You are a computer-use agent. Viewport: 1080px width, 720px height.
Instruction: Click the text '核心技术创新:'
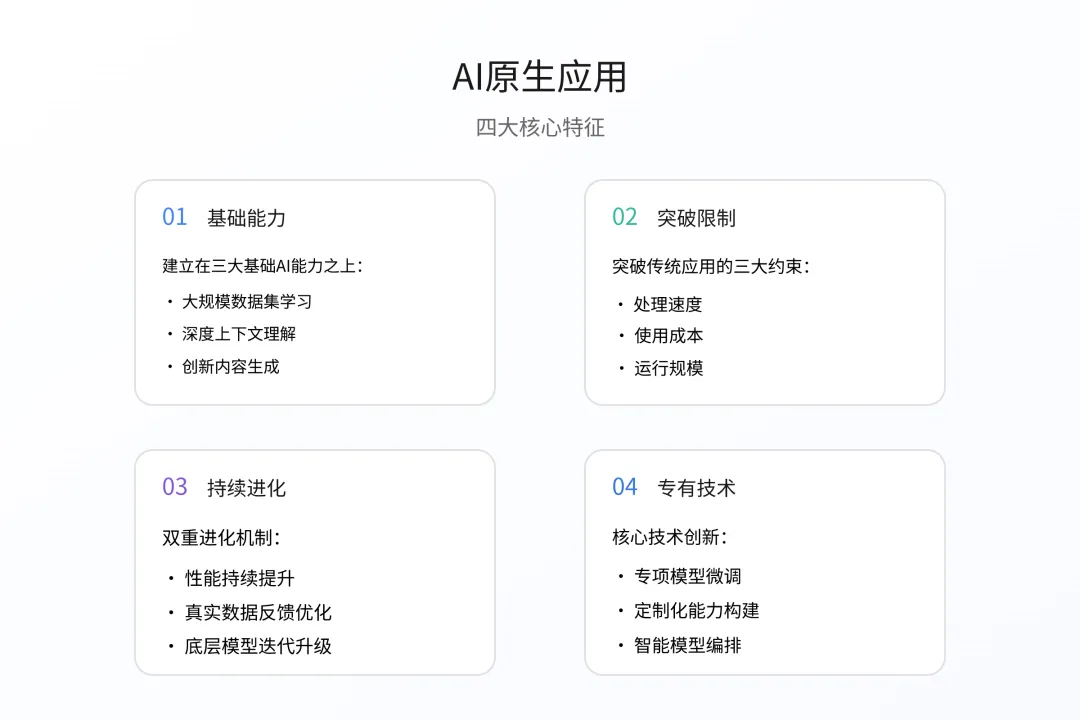point(669,537)
